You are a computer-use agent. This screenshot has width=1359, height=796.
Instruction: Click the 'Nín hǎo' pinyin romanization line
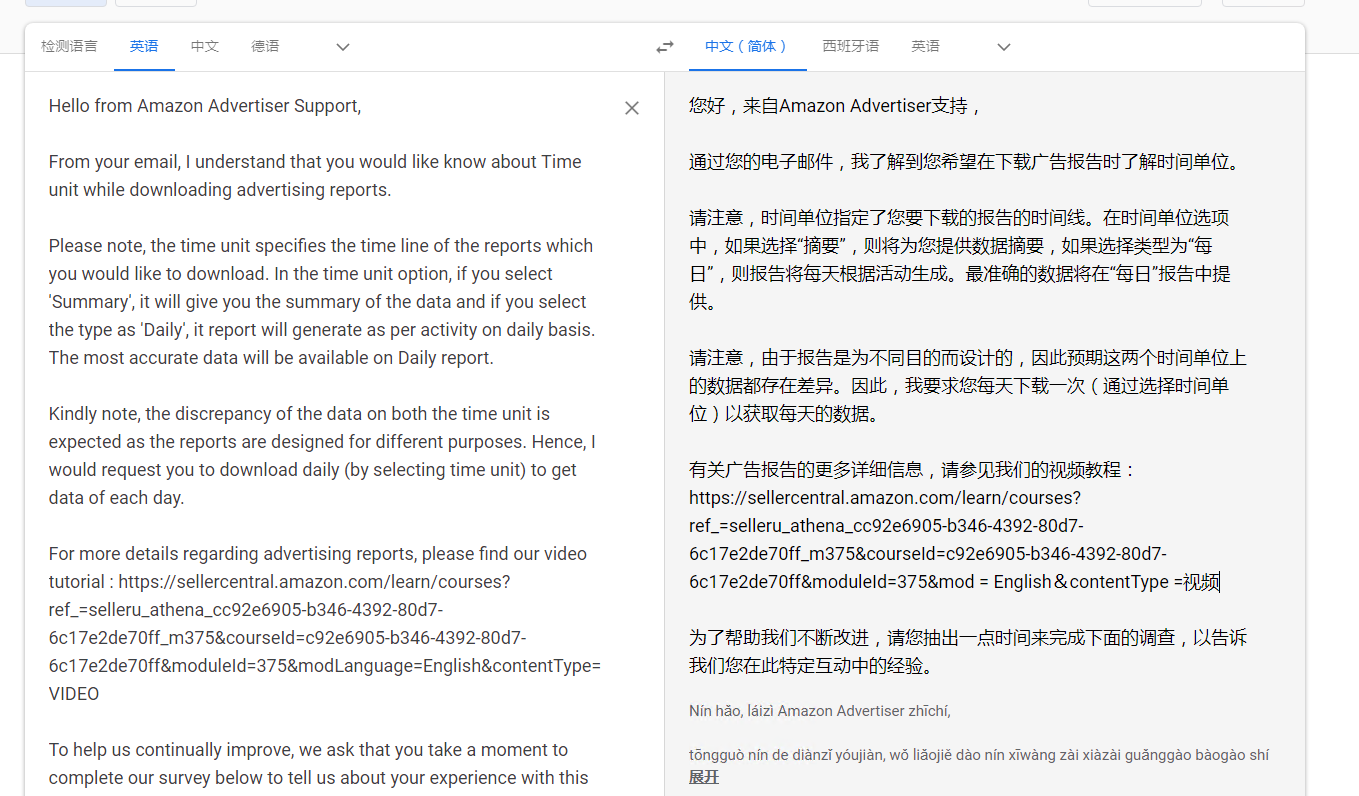coord(819,711)
